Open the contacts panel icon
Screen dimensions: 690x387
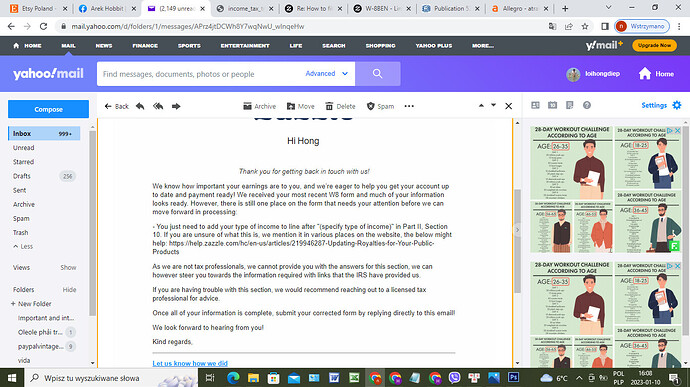click(535, 105)
